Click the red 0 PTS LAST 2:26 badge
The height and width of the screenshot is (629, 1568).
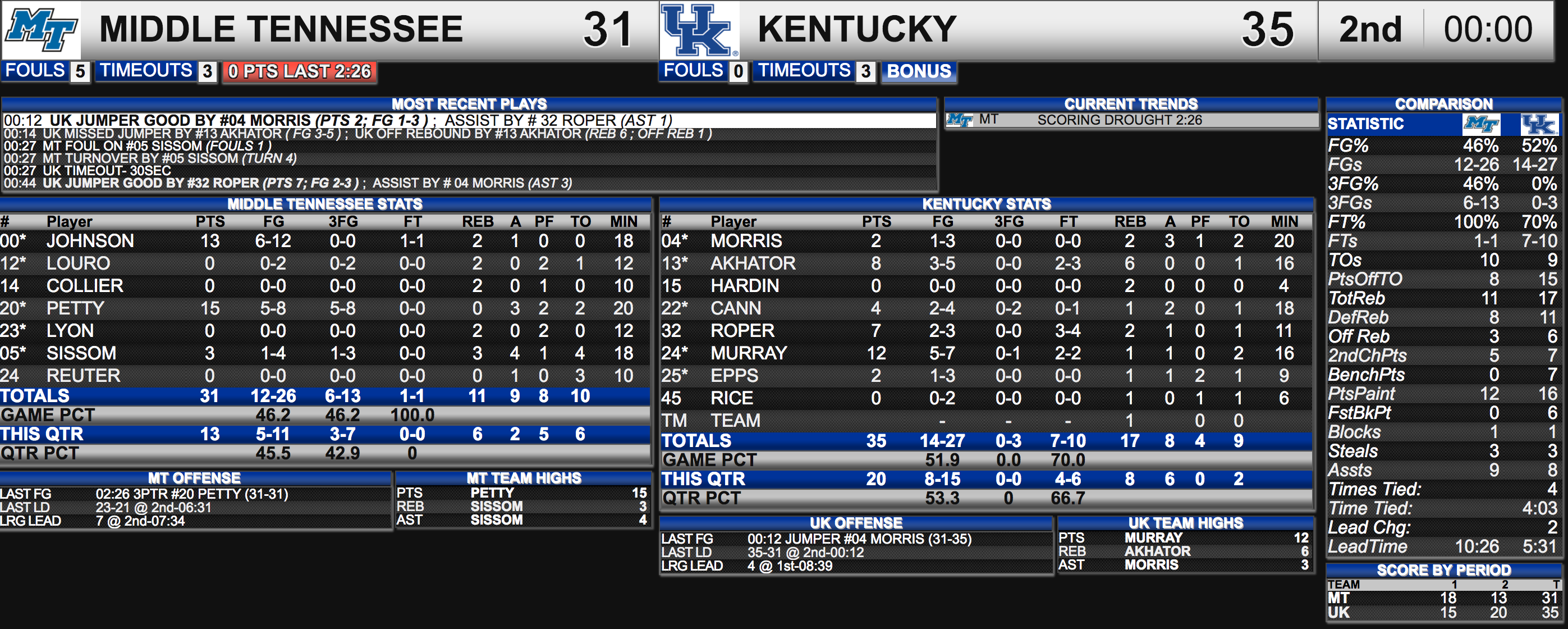(299, 71)
